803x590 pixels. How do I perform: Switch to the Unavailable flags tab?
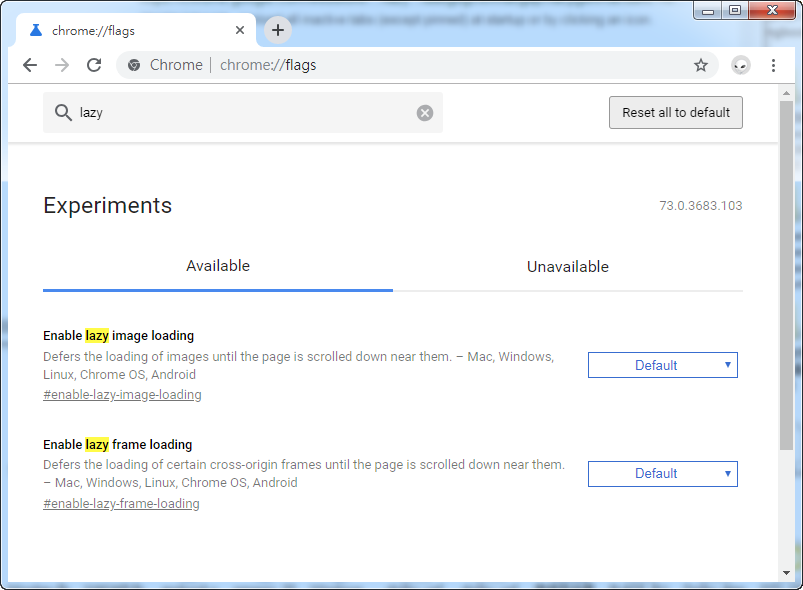pos(567,266)
